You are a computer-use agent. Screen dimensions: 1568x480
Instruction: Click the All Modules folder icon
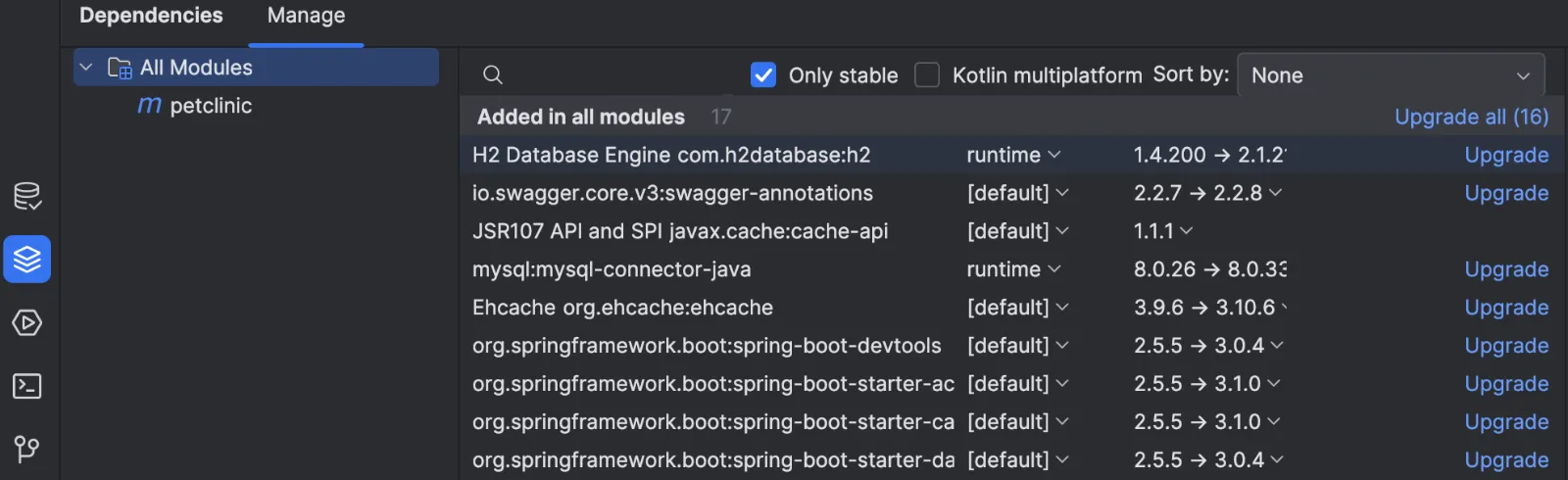[x=120, y=68]
